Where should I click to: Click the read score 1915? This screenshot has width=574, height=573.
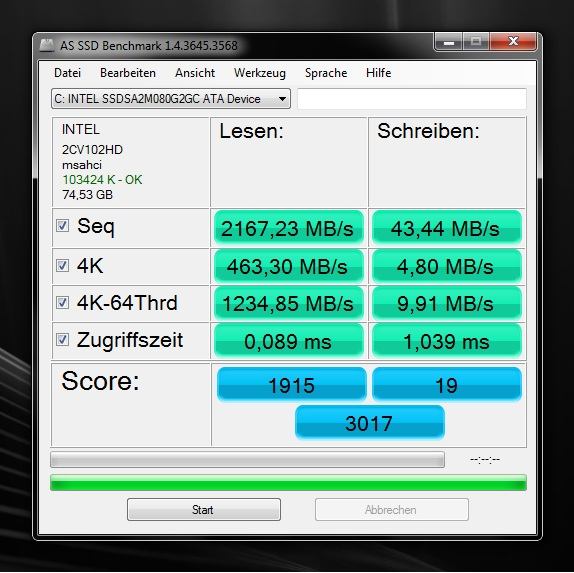tap(291, 384)
